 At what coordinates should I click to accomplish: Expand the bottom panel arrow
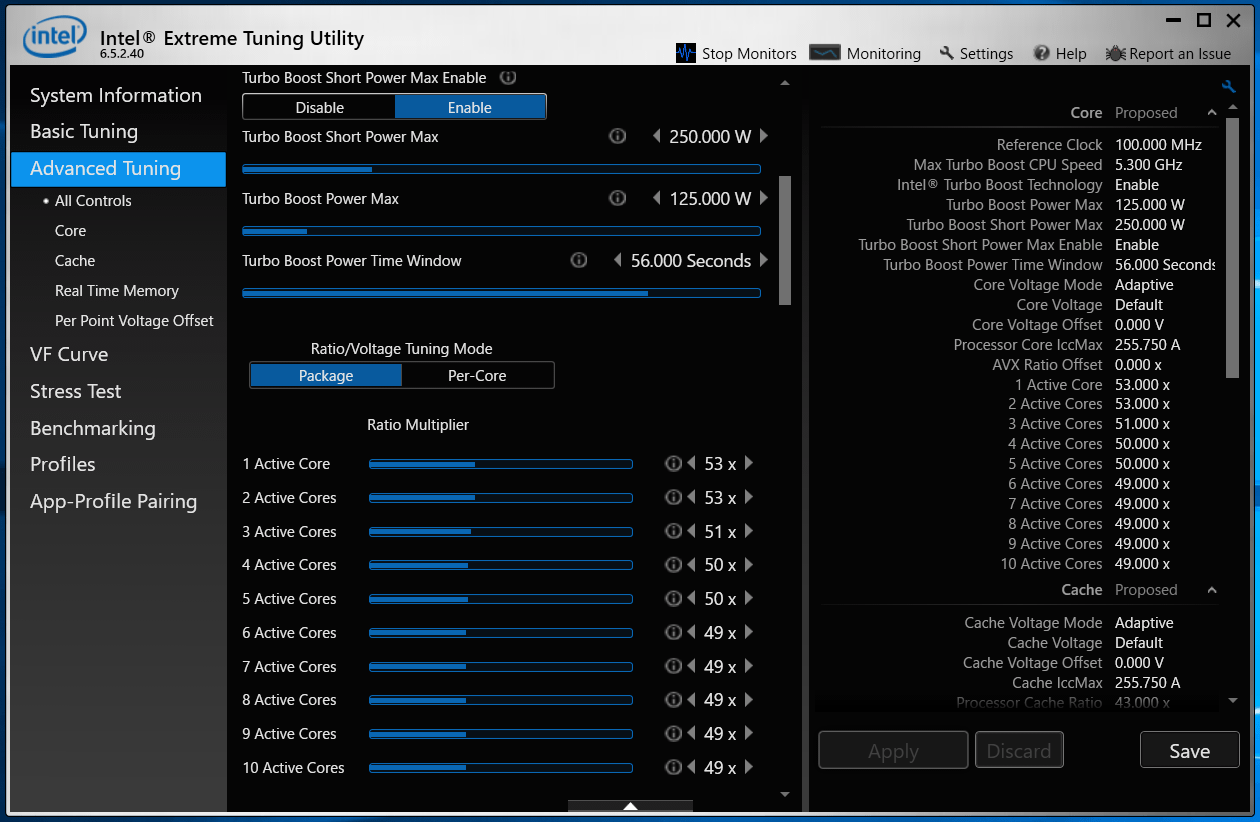(630, 806)
